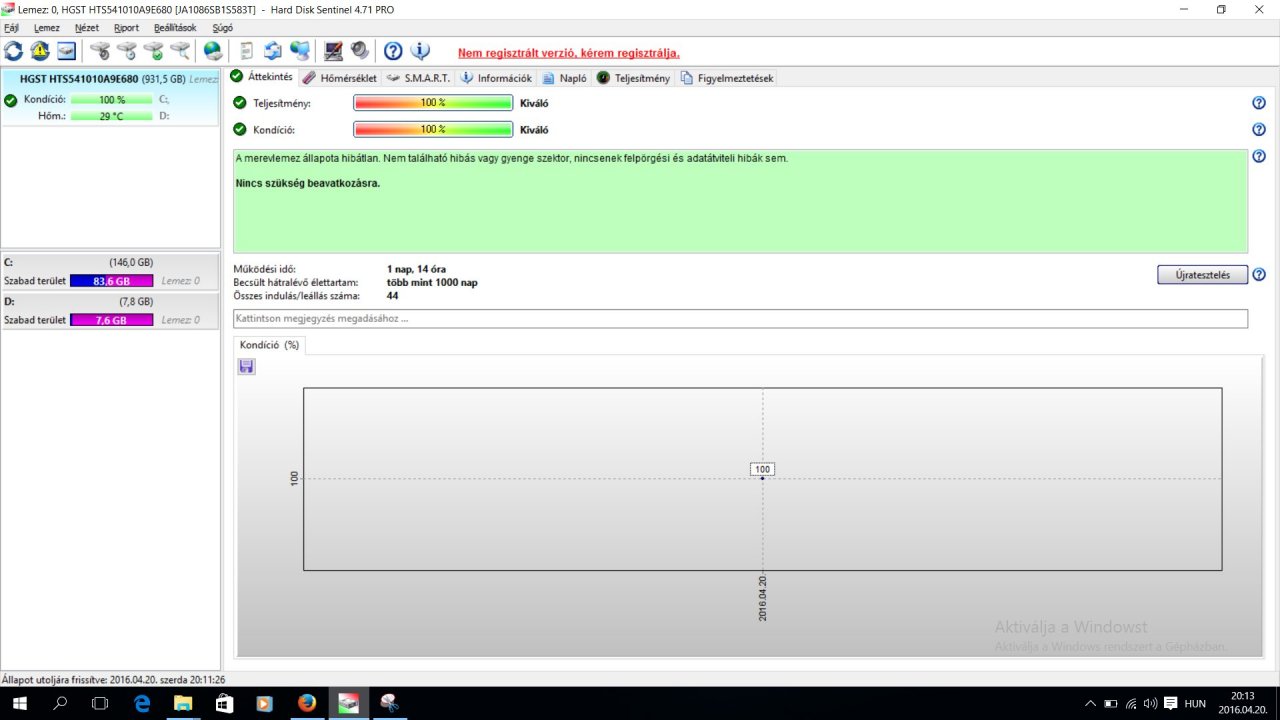Show hidden tray icons chevron
The image size is (1280, 720).
coord(1090,703)
